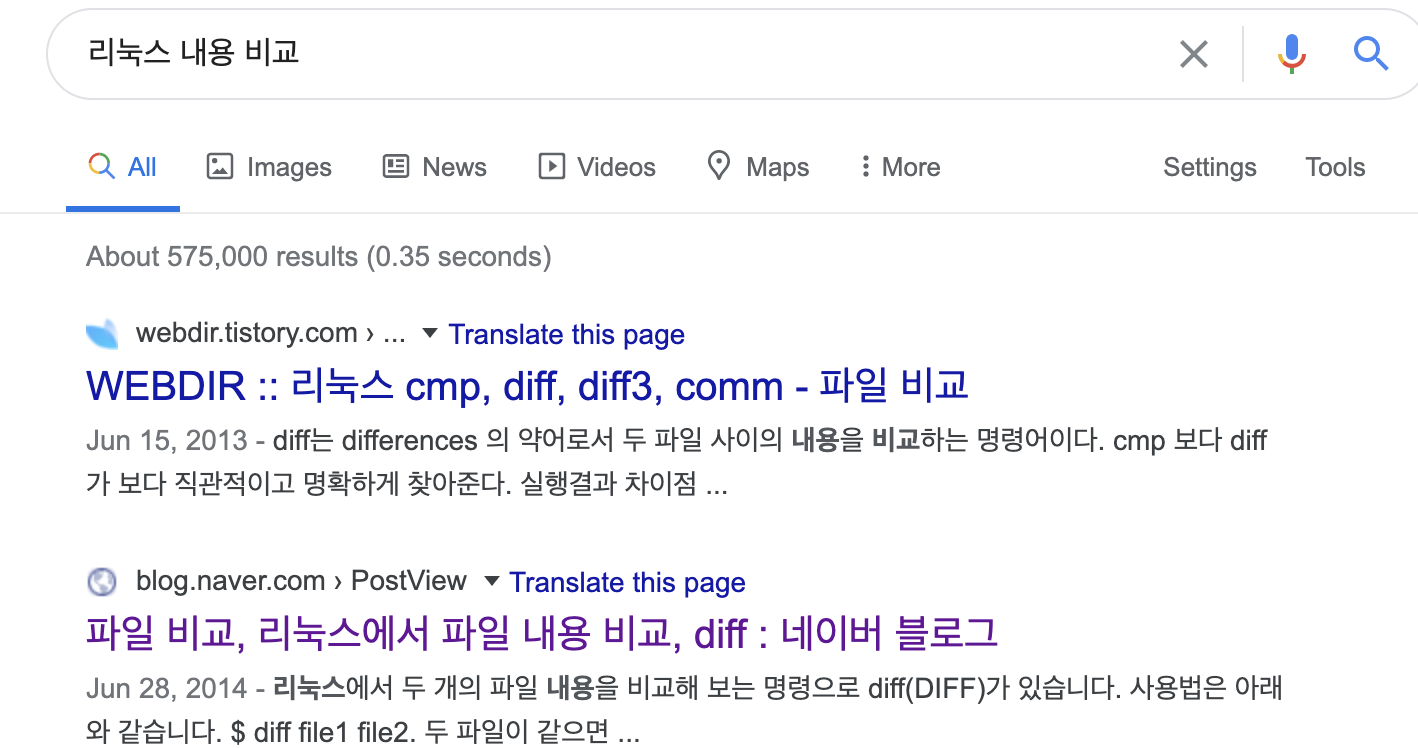Open search Settings

click(1210, 167)
